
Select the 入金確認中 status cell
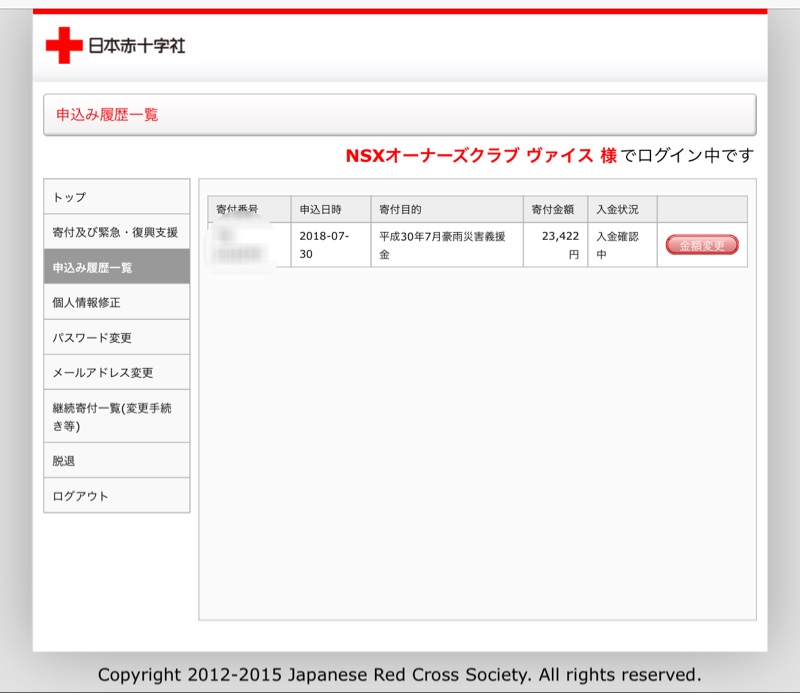click(x=622, y=245)
